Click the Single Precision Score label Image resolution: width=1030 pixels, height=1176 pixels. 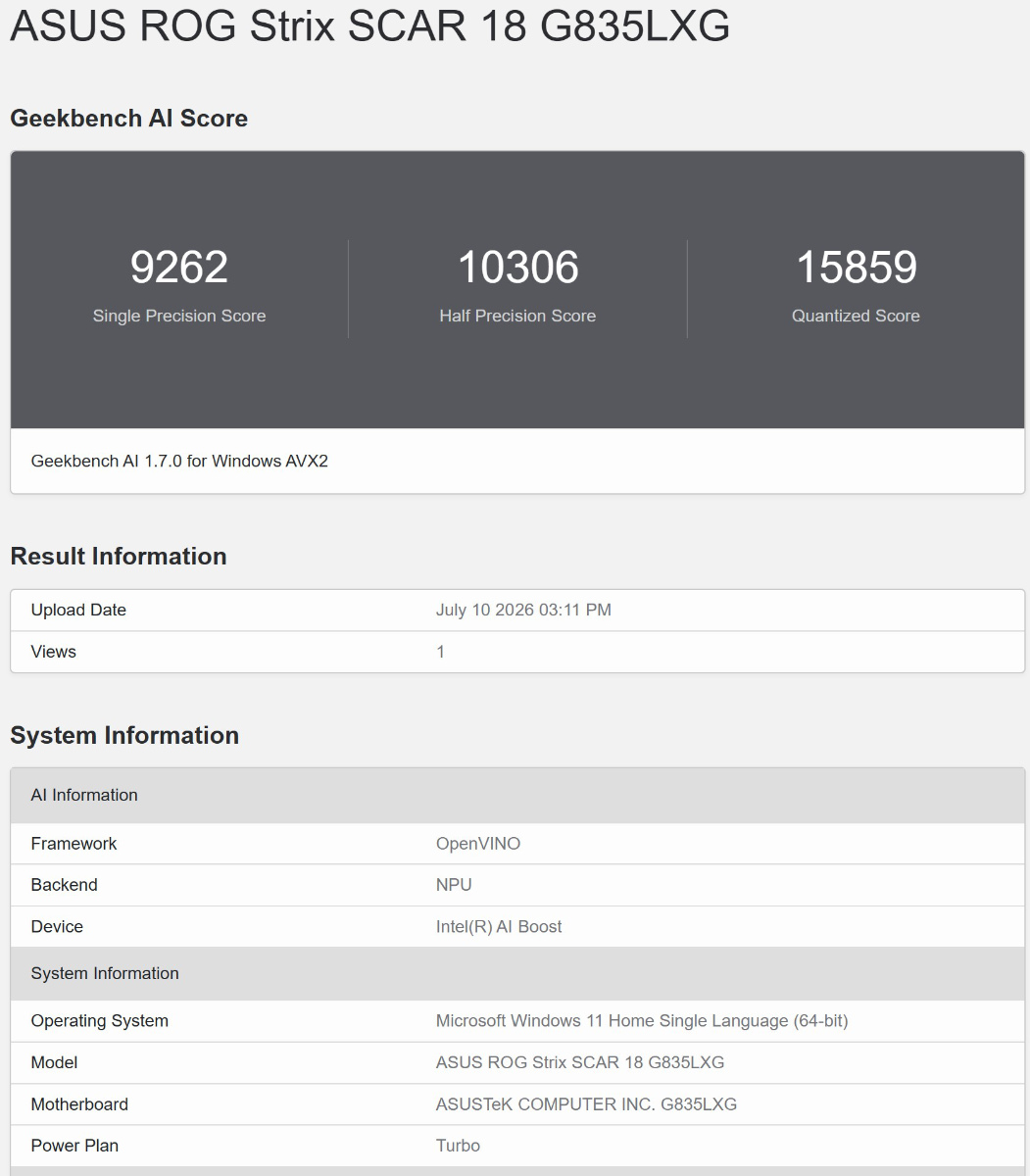point(179,316)
